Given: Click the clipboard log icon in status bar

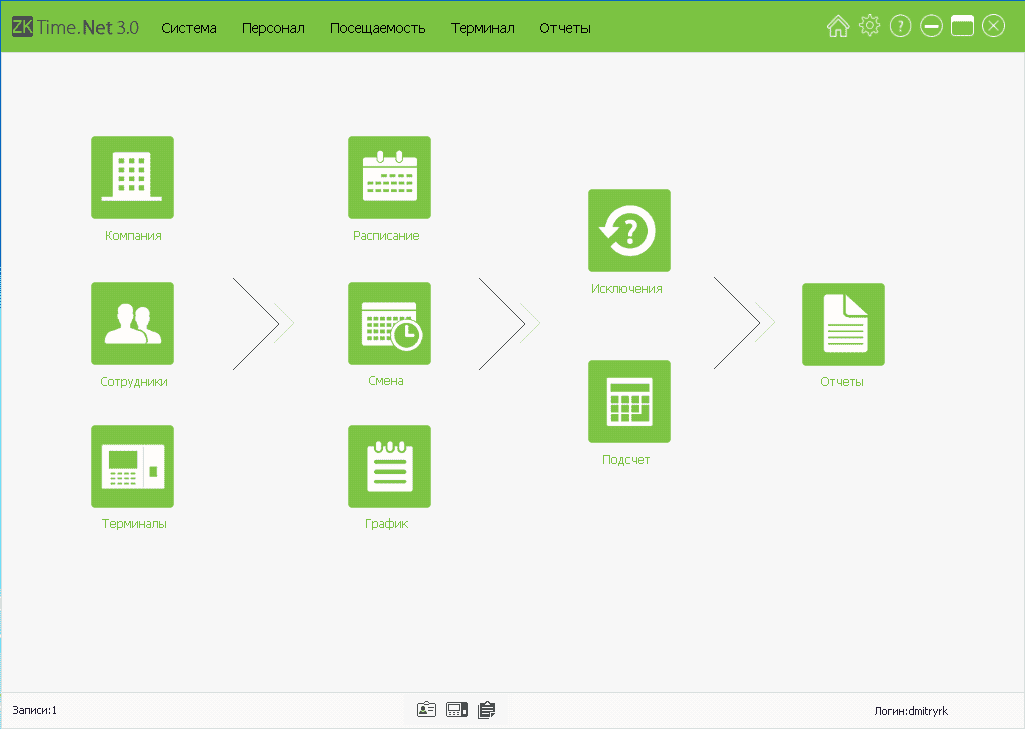Looking at the screenshot, I should pos(487,710).
